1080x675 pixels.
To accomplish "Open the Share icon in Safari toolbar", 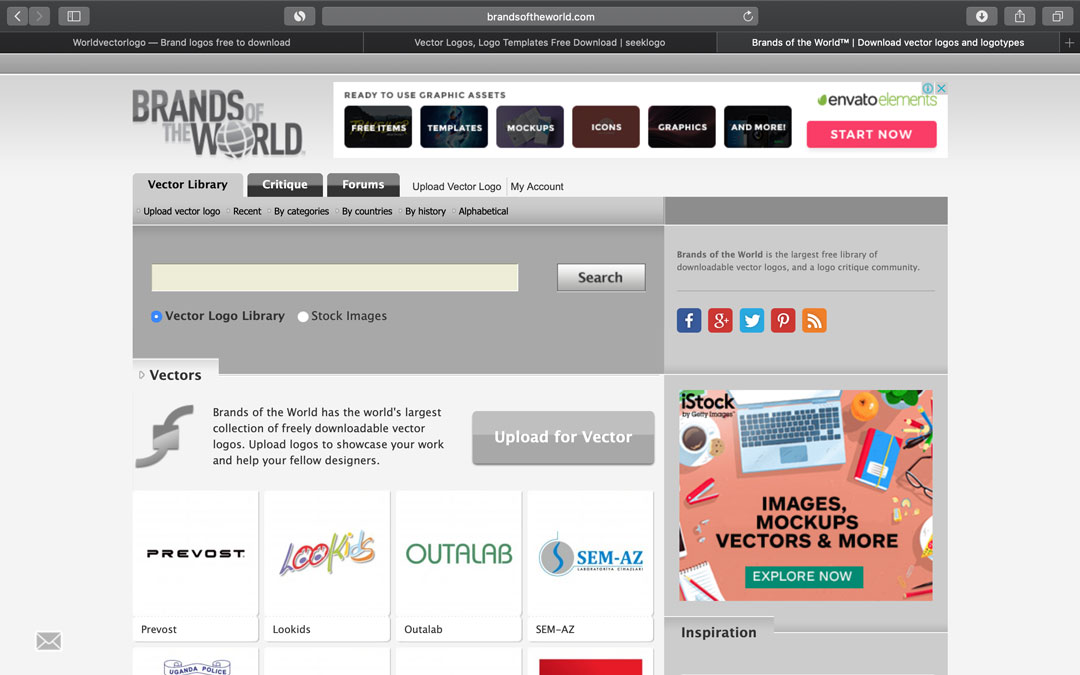I will click(x=1019, y=16).
